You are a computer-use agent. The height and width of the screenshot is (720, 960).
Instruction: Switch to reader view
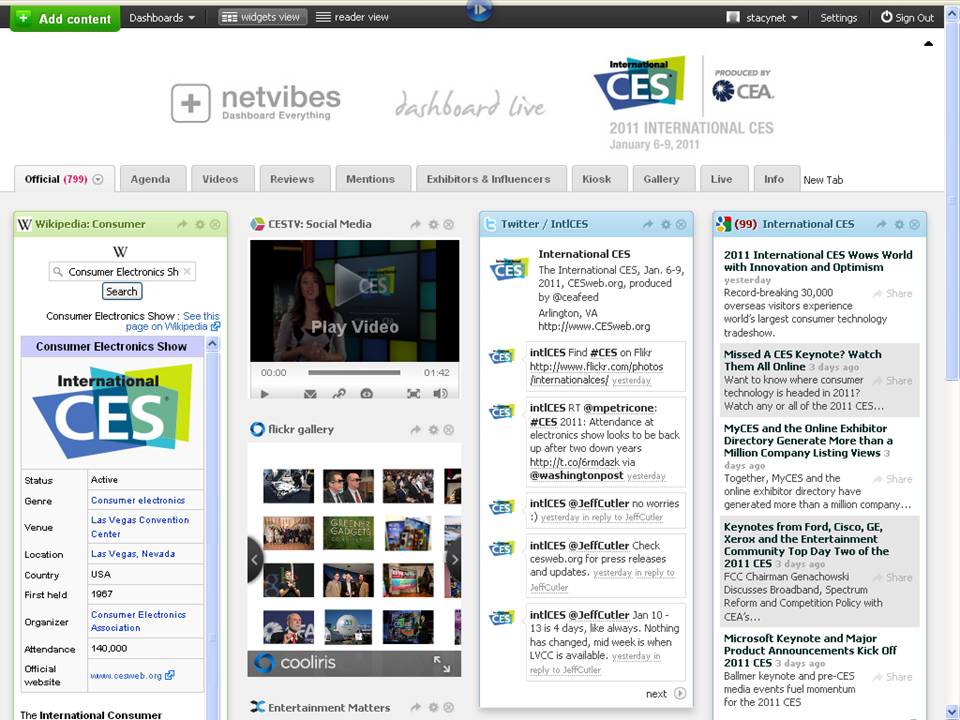point(351,17)
